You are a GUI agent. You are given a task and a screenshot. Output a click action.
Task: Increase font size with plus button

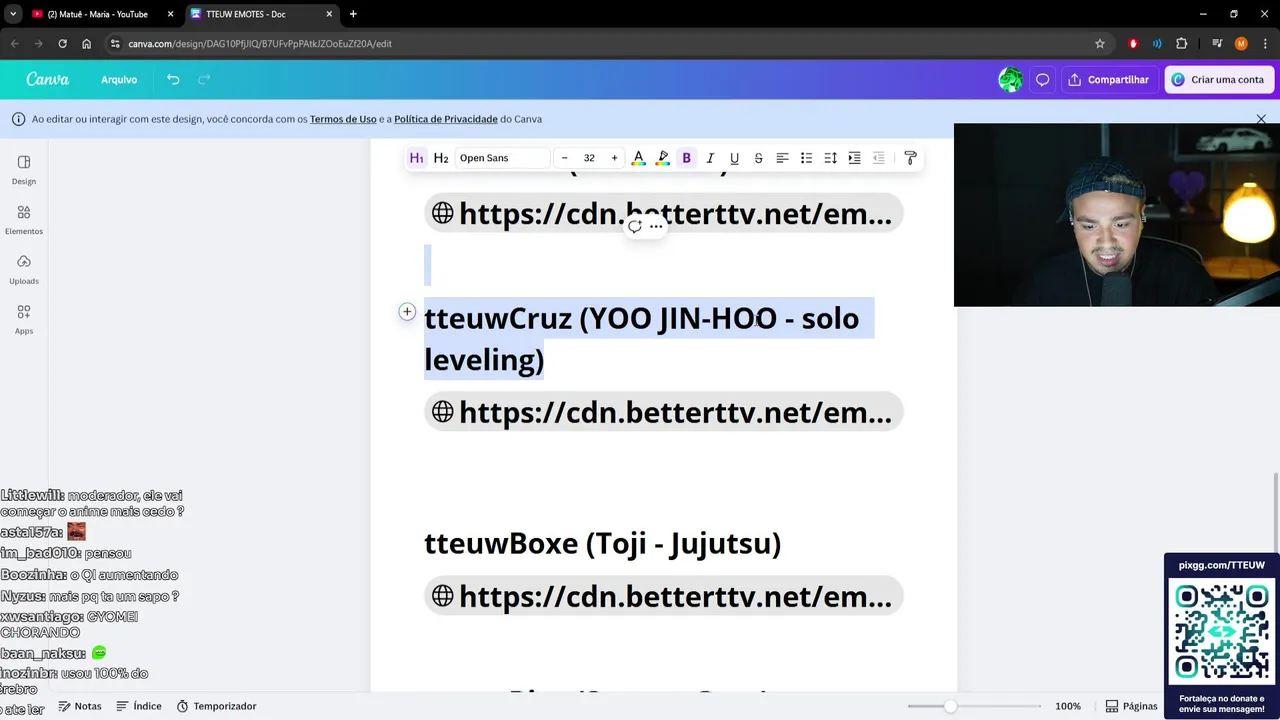(x=614, y=158)
